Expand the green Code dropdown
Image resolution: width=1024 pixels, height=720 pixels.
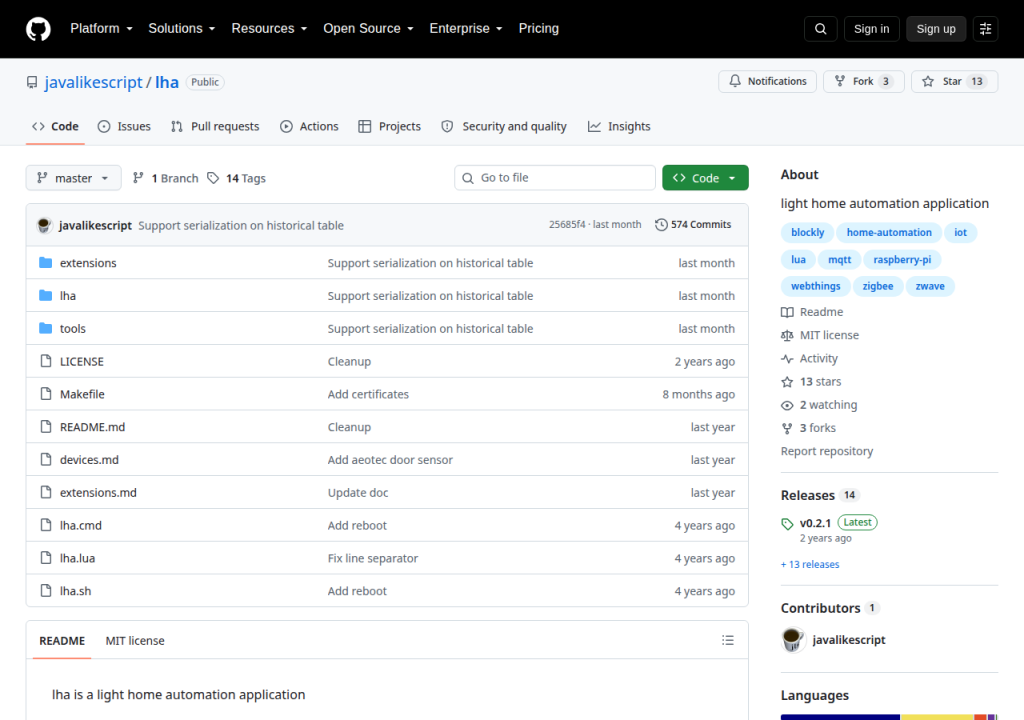click(x=705, y=178)
